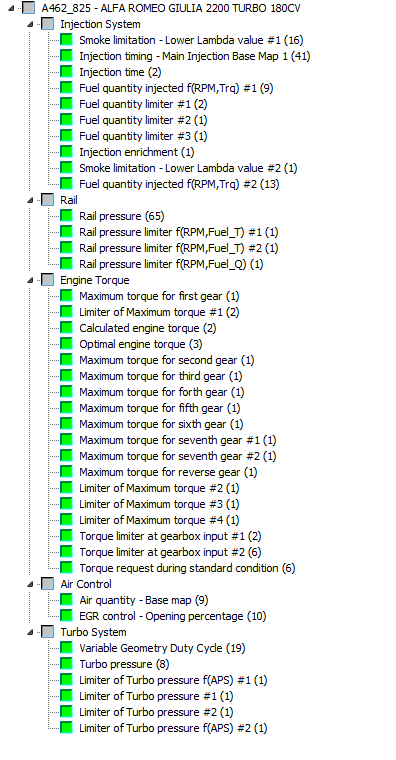Screen dimensions: 396x760
Task: Click green icon next to Injection time
Action: pos(66,72)
